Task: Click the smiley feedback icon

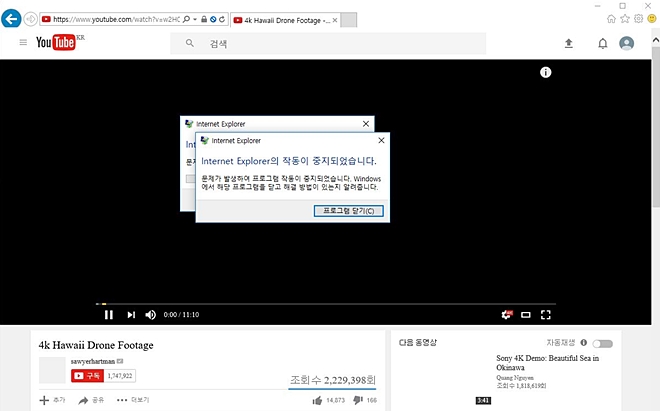Action: (652, 19)
